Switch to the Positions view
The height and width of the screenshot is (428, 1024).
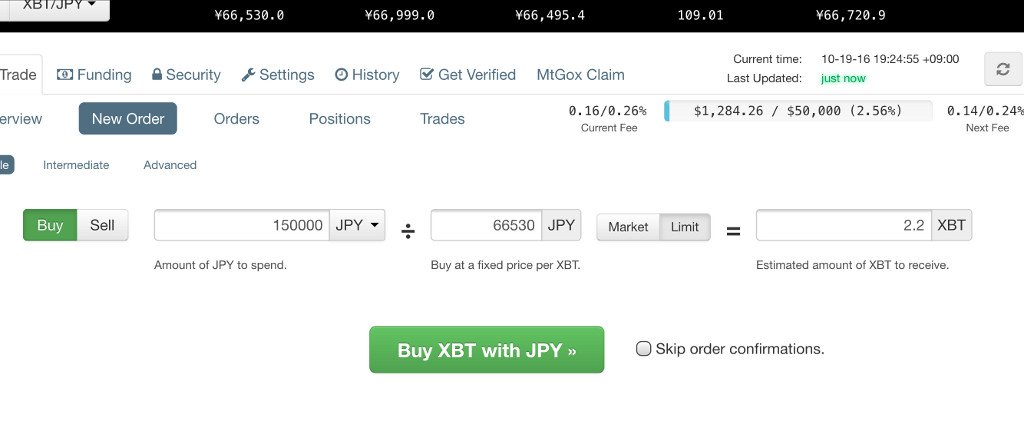click(340, 119)
